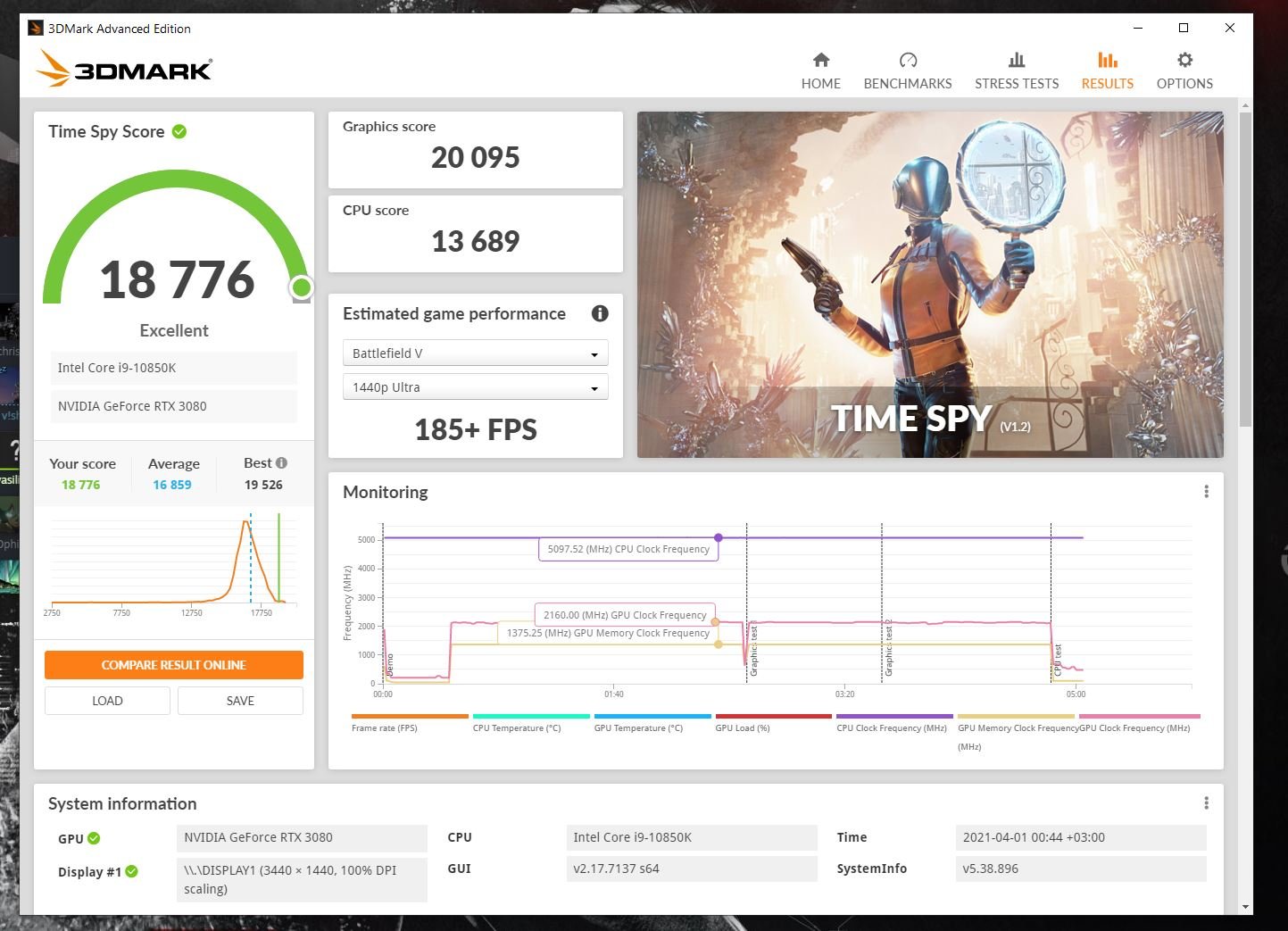Click the STRESS TESTS menu label
Screen dimensions: 1288x931
pos(1017,83)
